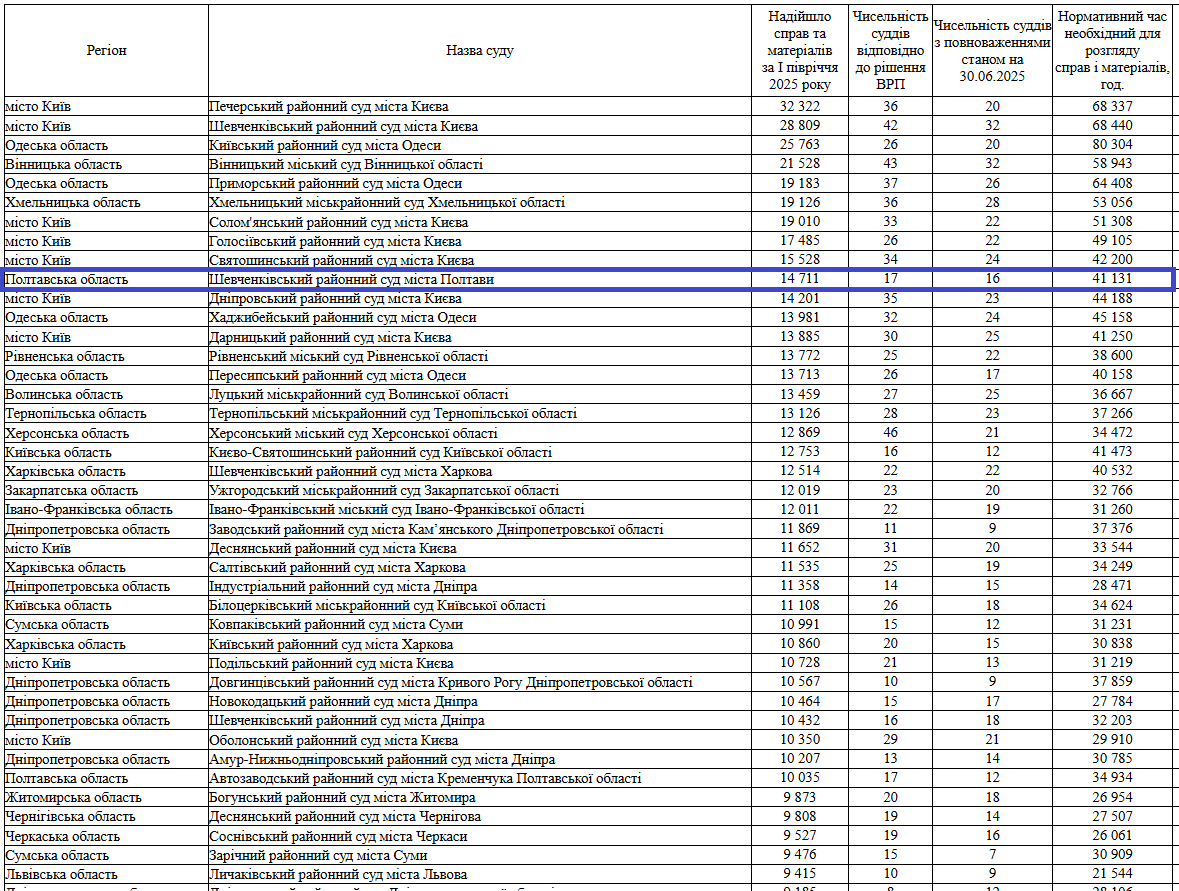Click the 'Черкаська область' region cell
This screenshot has width=1179, height=891.
click(106, 836)
